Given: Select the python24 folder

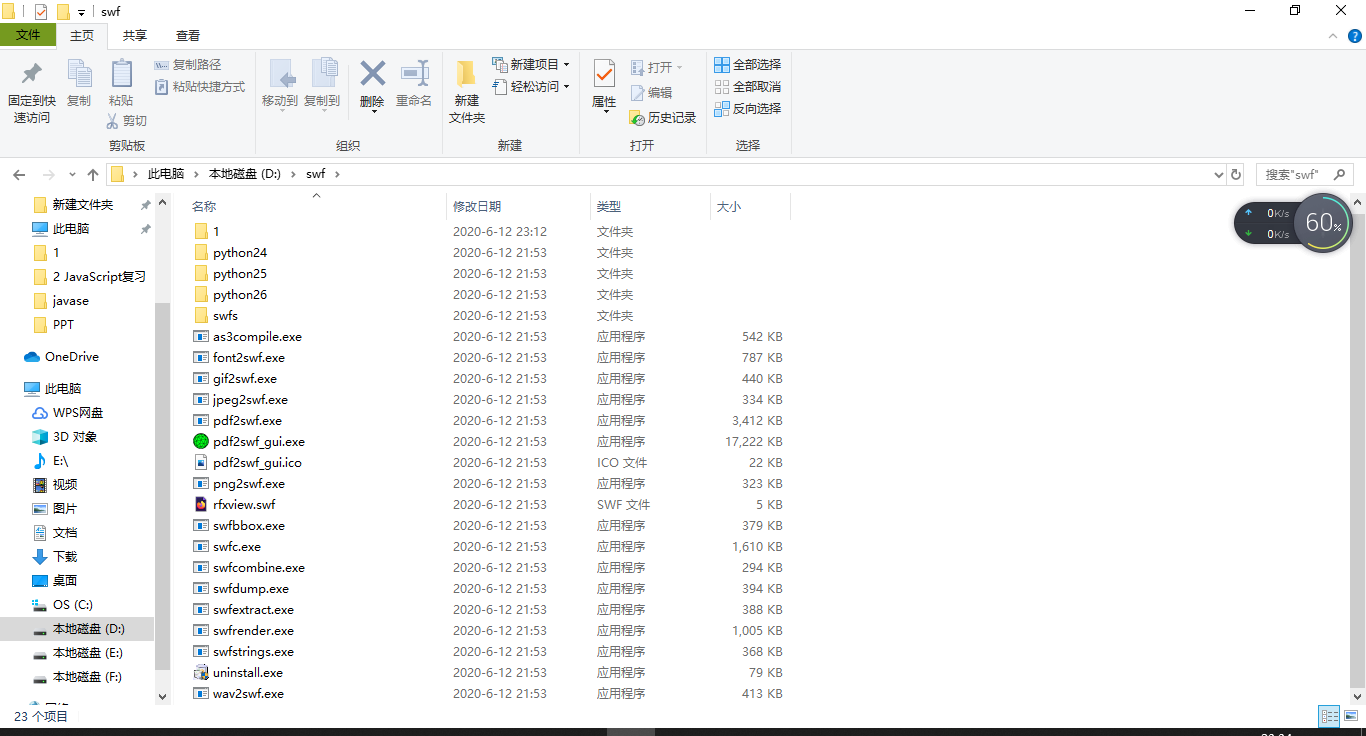Looking at the screenshot, I should [240, 253].
